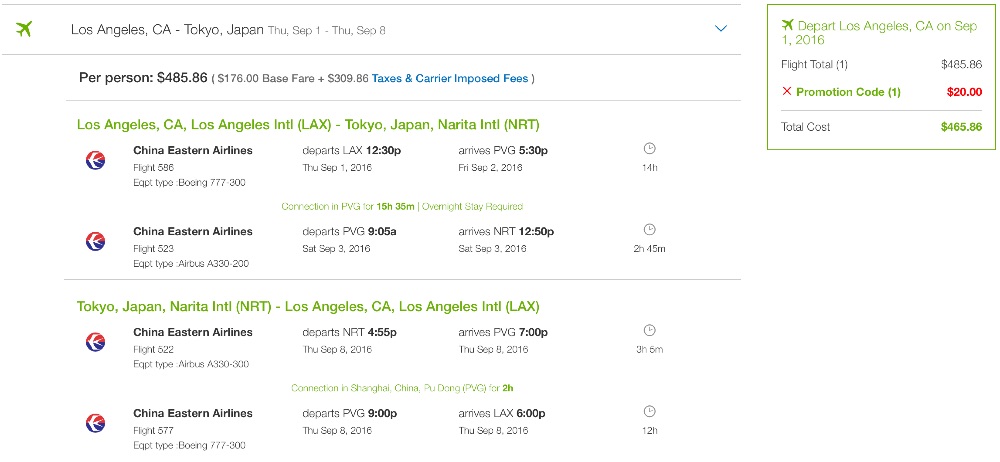1000x462 pixels.
Task: Click the clock icon above the 12h duration
Action: (x=649, y=412)
